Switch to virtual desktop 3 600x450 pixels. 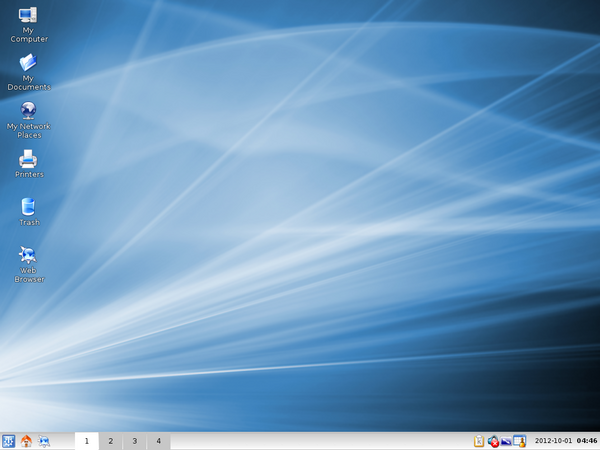pos(135,441)
